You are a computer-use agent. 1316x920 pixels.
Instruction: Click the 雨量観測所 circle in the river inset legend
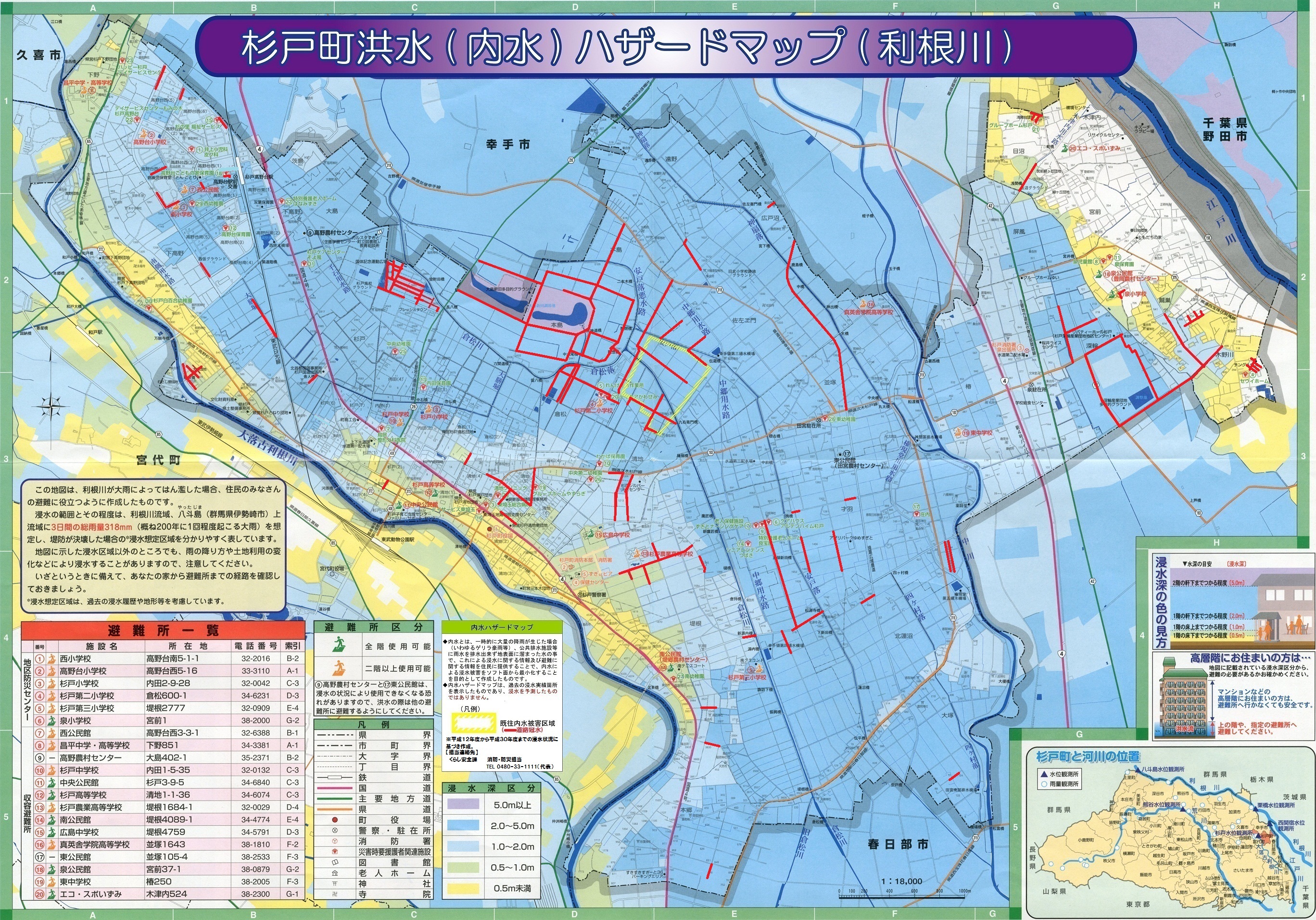coord(1044,783)
